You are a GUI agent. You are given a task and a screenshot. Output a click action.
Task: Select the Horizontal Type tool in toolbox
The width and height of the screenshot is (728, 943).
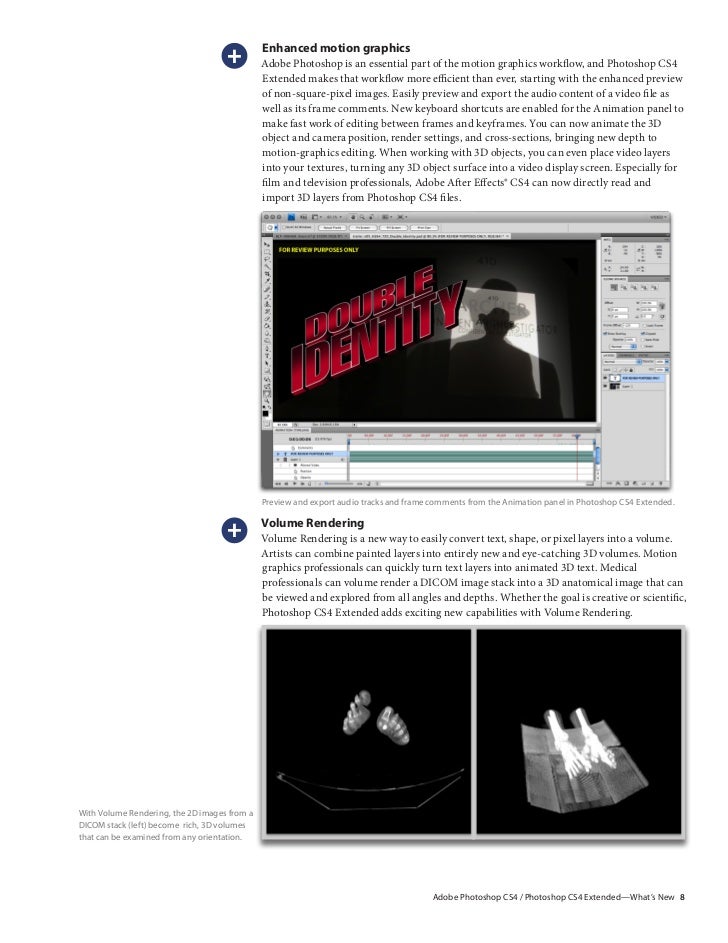[x=268, y=355]
